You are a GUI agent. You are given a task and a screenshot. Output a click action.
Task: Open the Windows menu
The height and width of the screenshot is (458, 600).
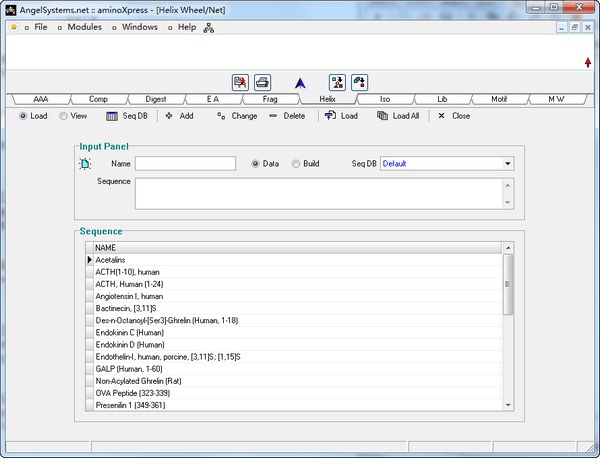coord(139,27)
